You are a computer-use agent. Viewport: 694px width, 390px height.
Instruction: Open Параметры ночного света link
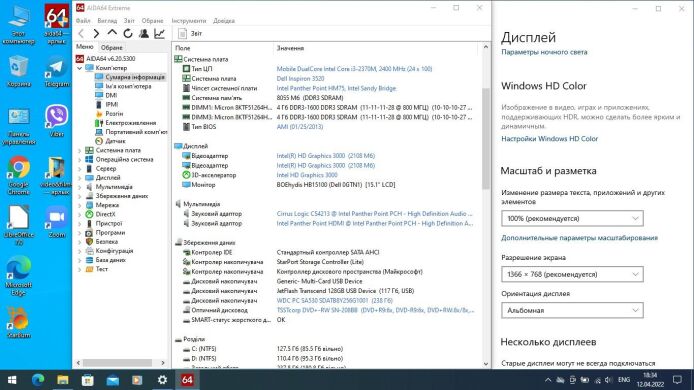[544, 52]
